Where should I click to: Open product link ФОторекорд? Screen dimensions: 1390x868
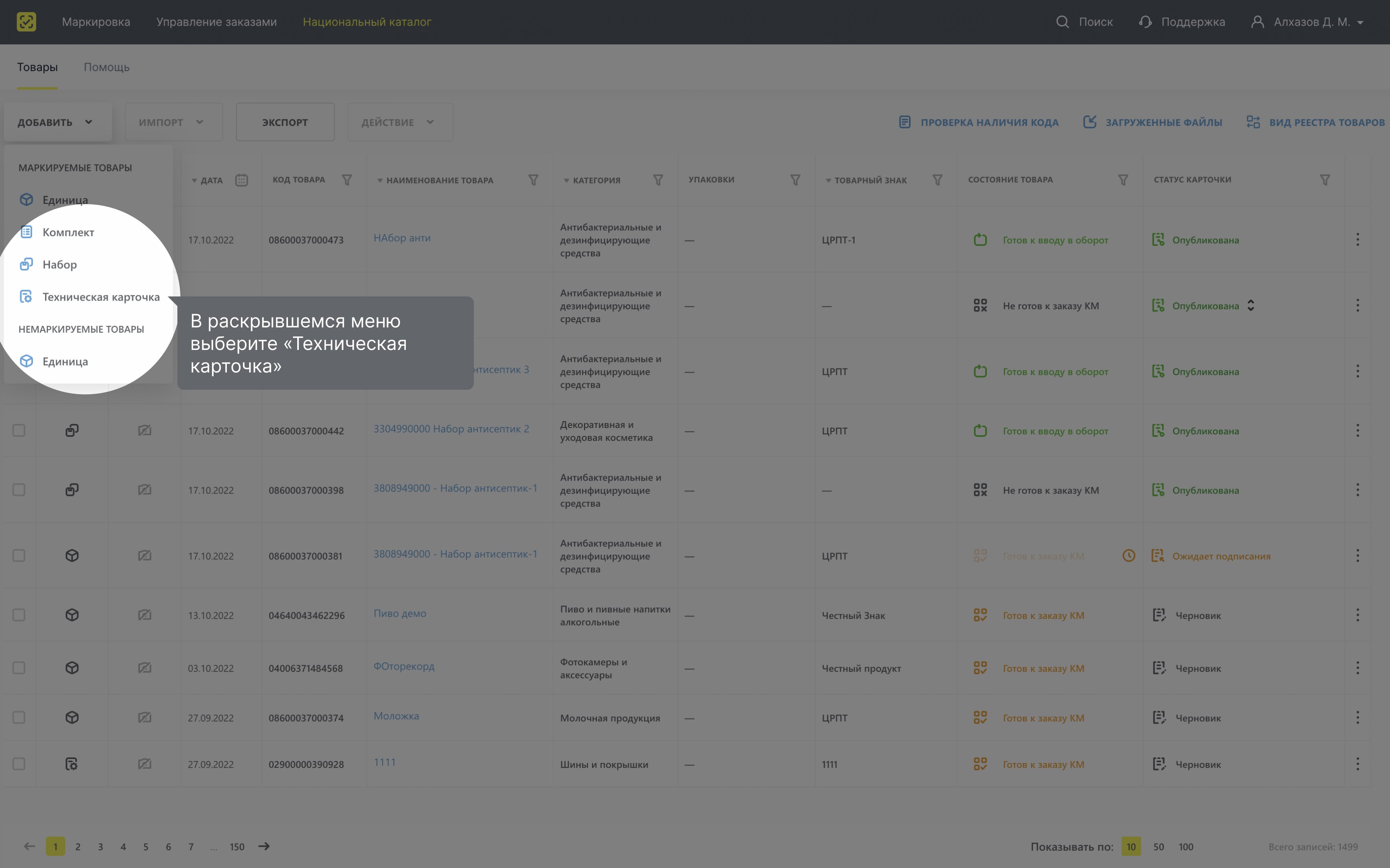(x=404, y=666)
